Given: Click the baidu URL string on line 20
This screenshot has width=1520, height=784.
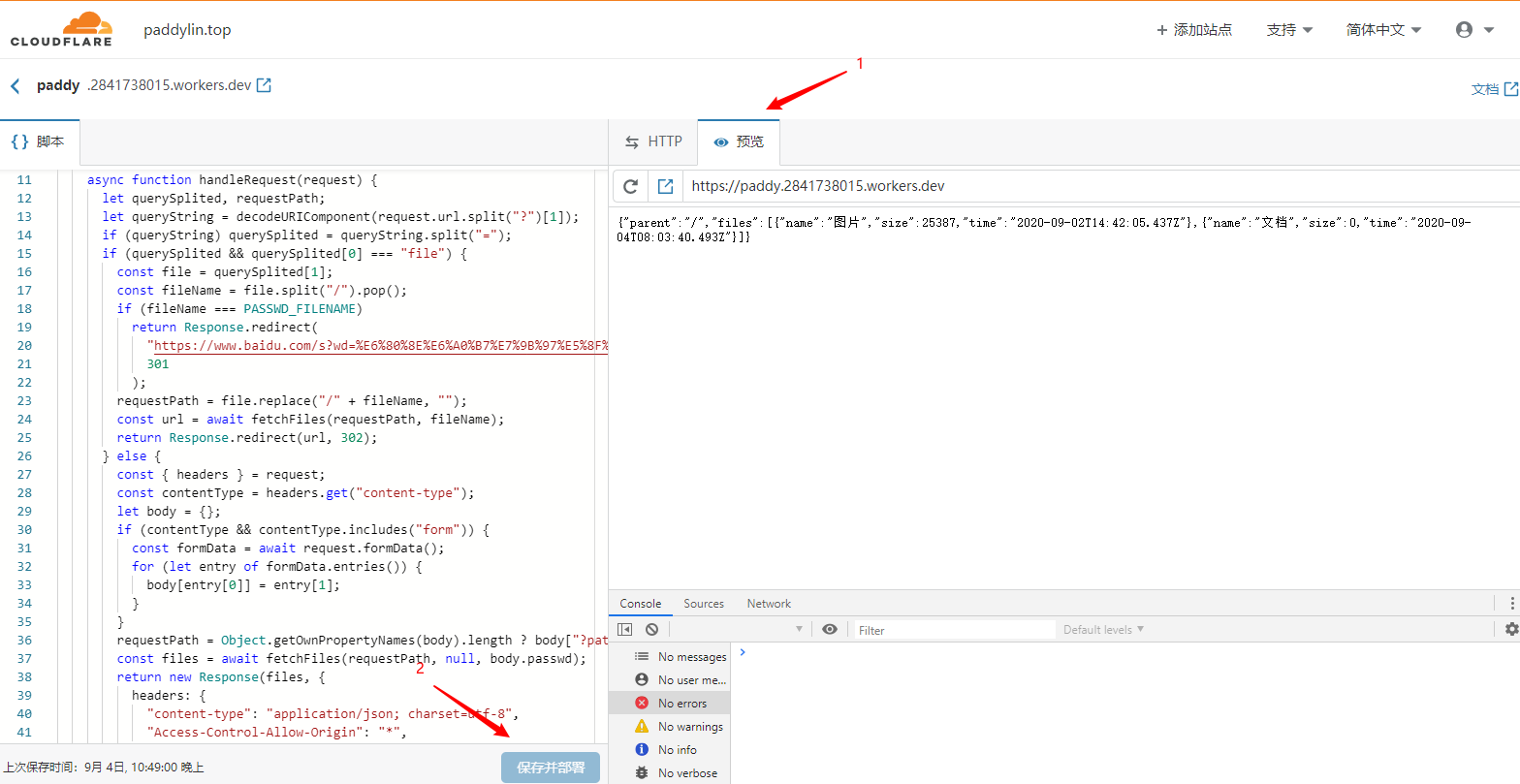Looking at the screenshot, I should point(377,346).
